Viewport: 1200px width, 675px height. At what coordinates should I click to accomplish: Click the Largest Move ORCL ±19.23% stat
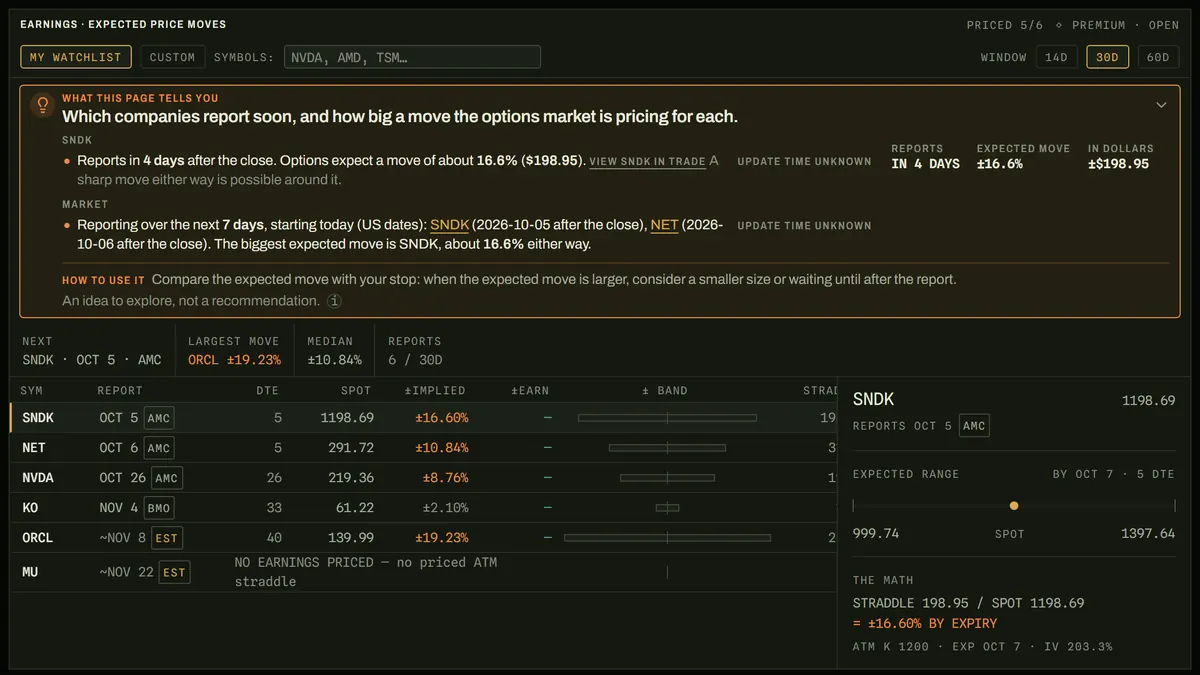(x=234, y=350)
